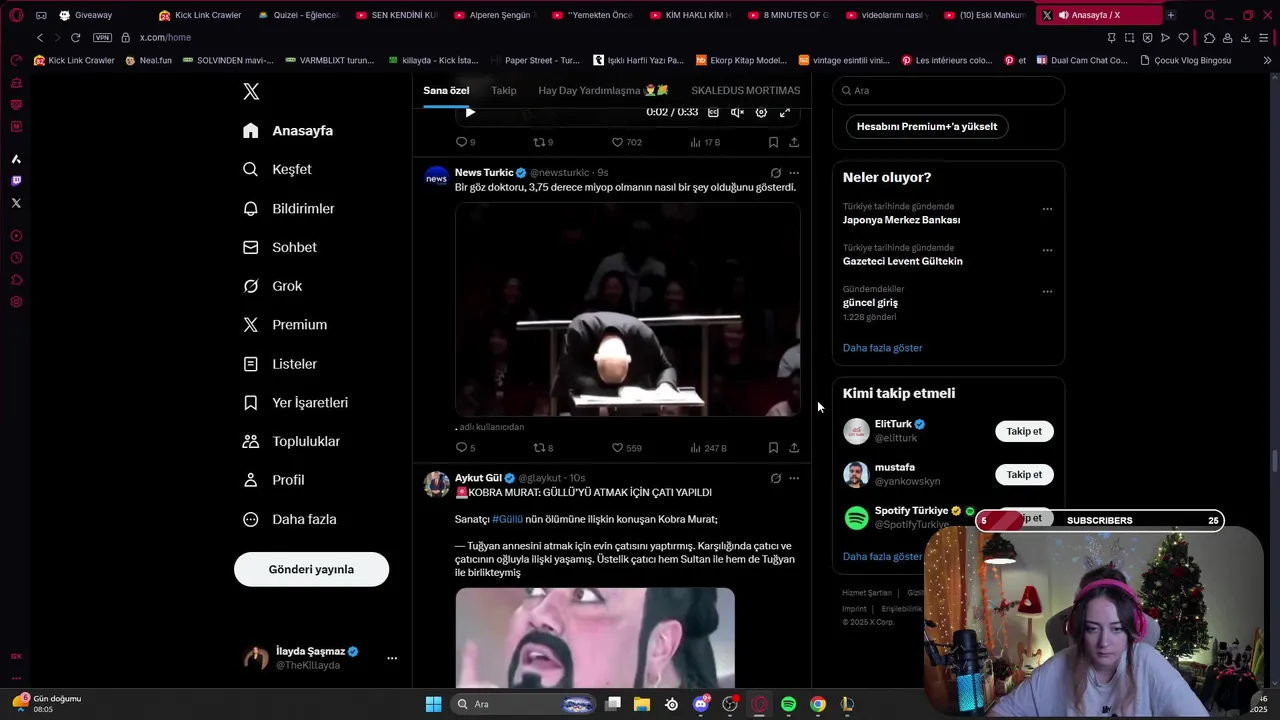Screen dimensions: 1280x720
Task: Open Premium from sidebar
Action: (x=285, y=325)
